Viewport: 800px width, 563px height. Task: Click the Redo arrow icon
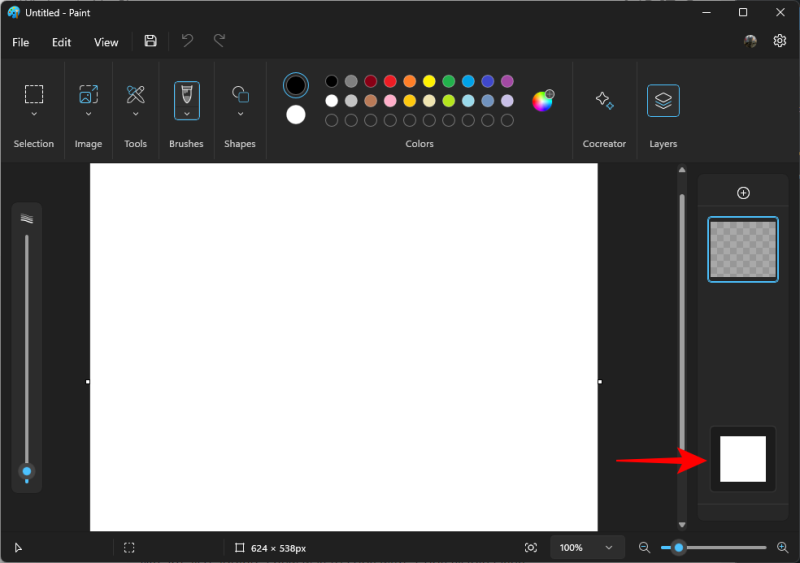pos(219,40)
